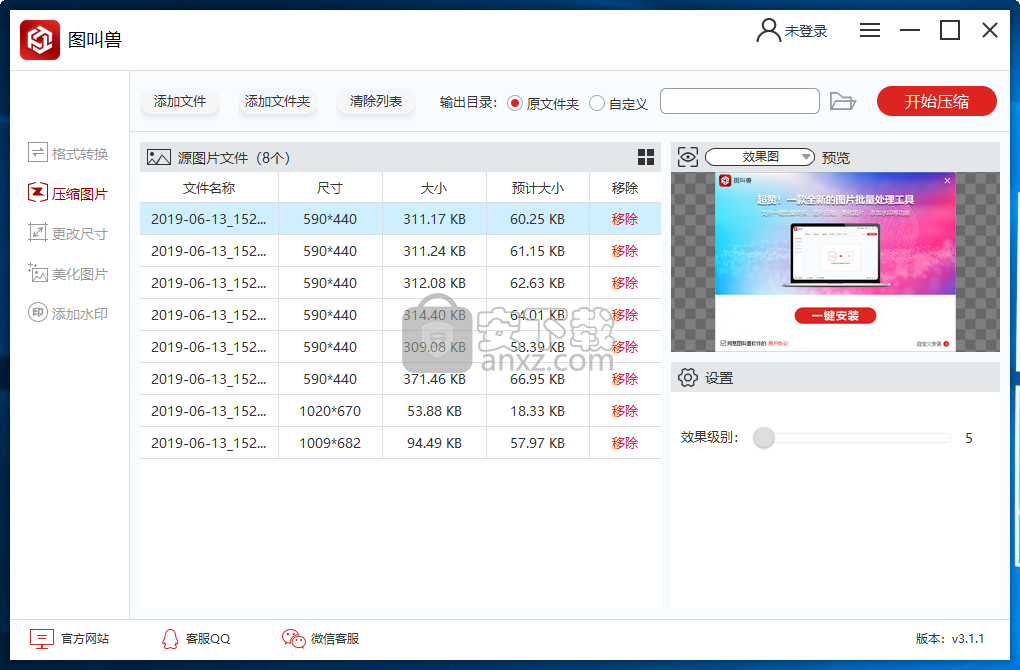Click the 图叫兽 app logo icon
This screenshot has width=1020, height=670.
point(40,40)
